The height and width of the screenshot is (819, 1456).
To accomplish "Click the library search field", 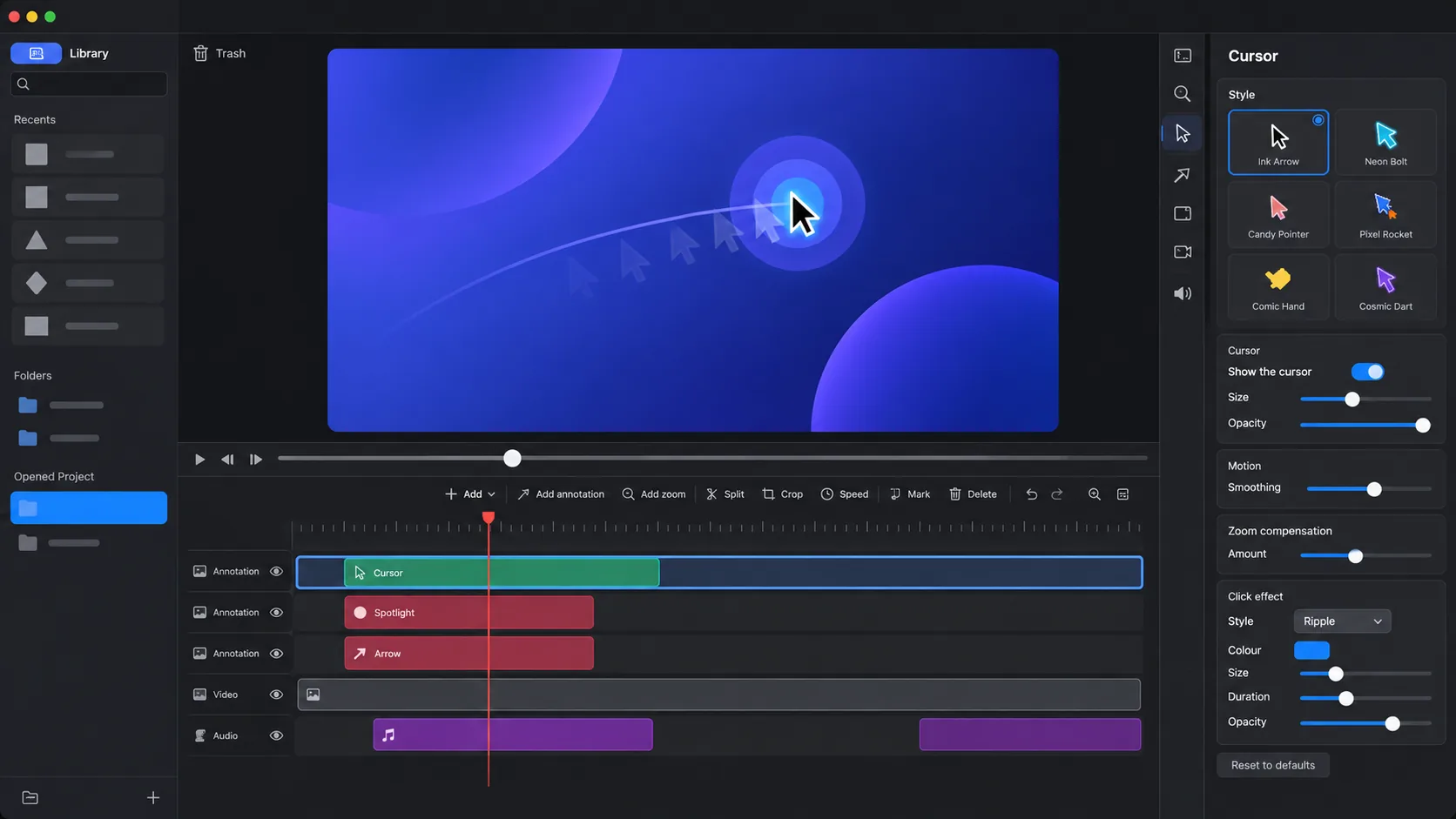I will click(x=89, y=84).
